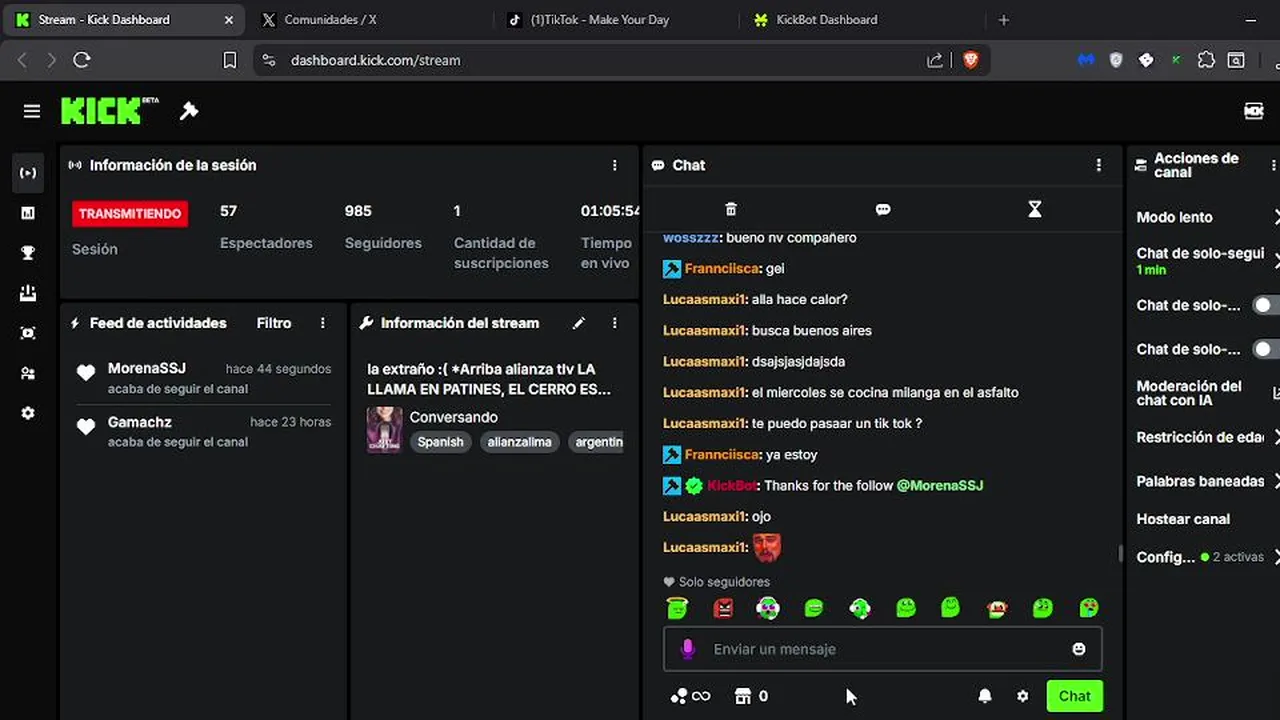Click the notification bell below the chat
The height and width of the screenshot is (720, 1280).
[x=985, y=696]
